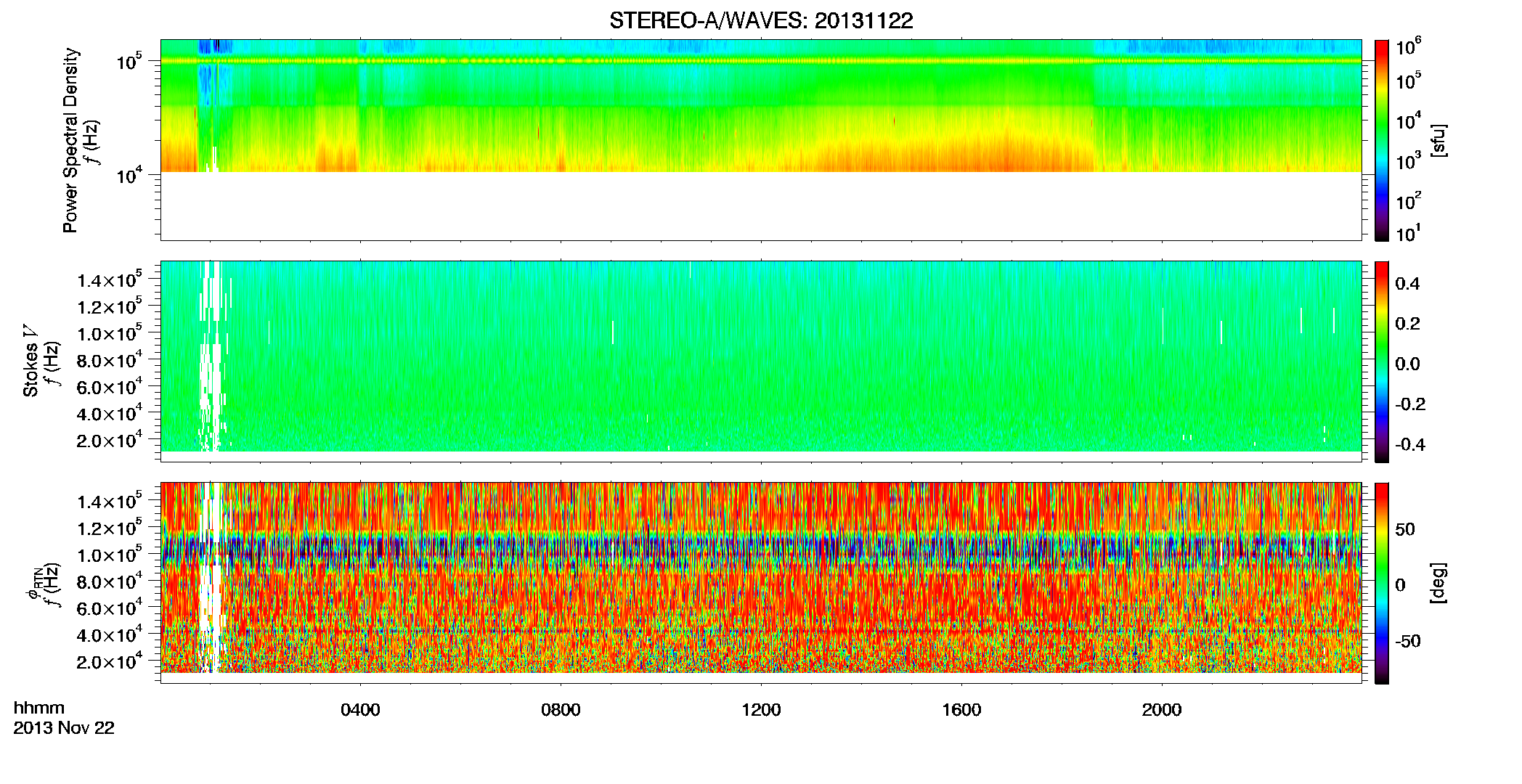Click the 1200 time tick label
The image size is (1522, 784).
click(x=761, y=710)
